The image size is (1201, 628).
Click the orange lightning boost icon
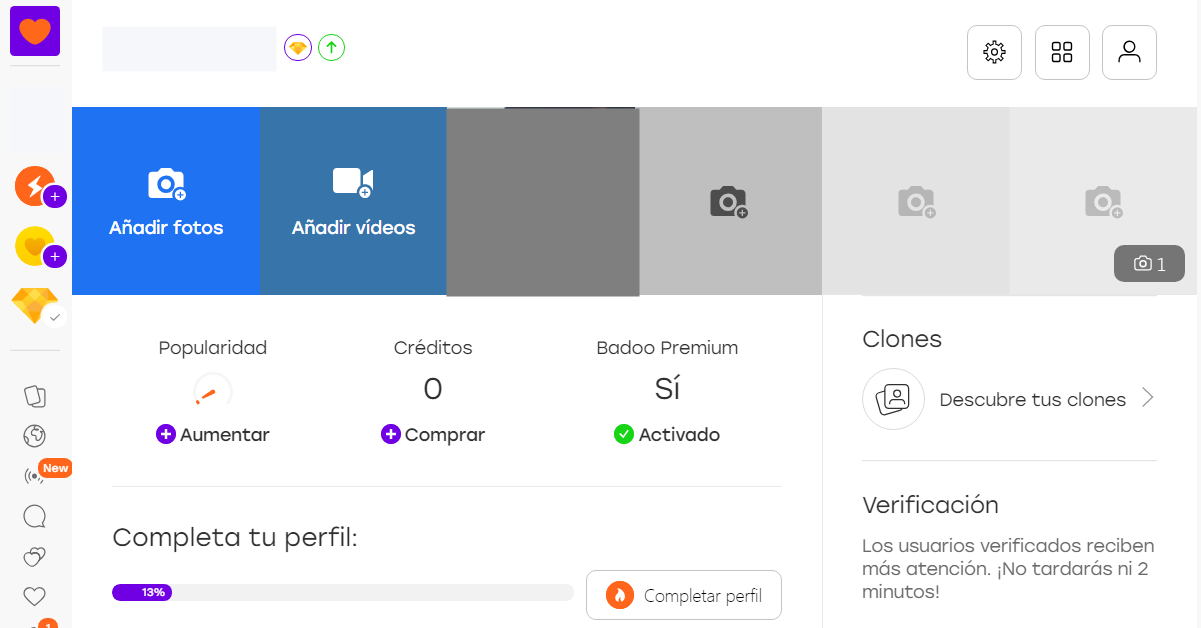35,186
